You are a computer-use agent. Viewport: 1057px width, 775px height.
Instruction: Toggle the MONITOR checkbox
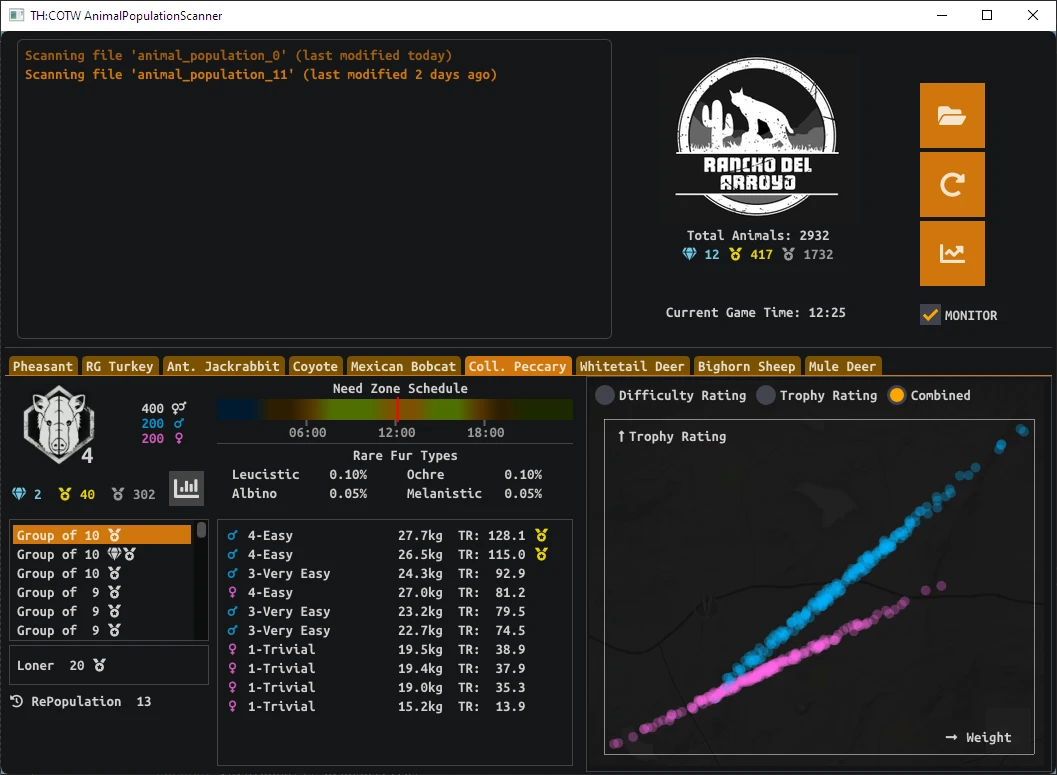click(x=930, y=315)
